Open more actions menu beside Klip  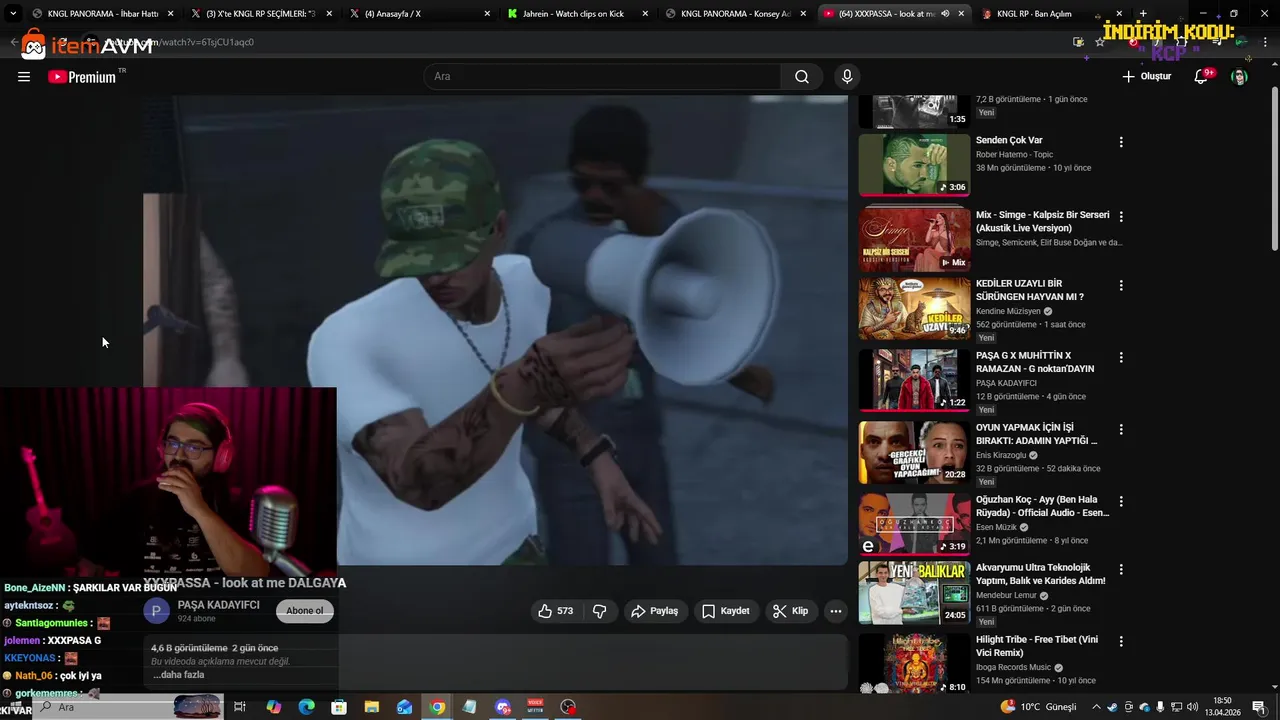(x=836, y=611)
